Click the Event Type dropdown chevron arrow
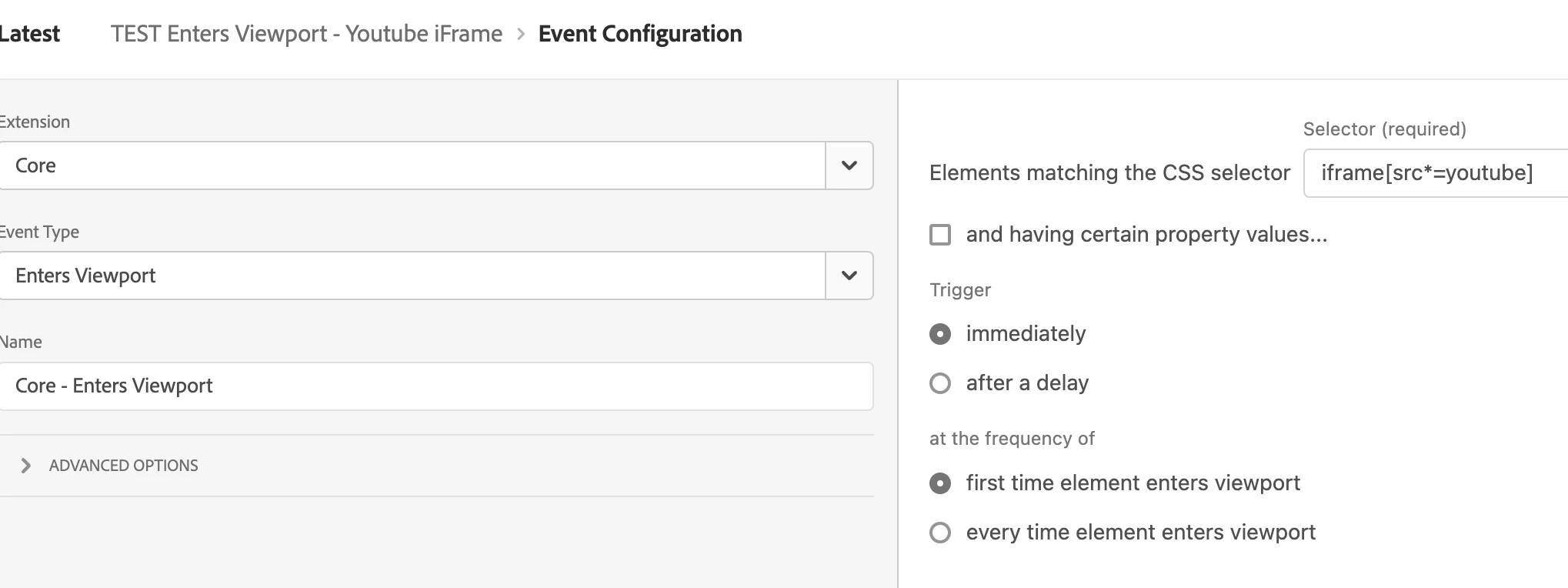This screenshot has height=588, width=1568. tap(849, 276)
